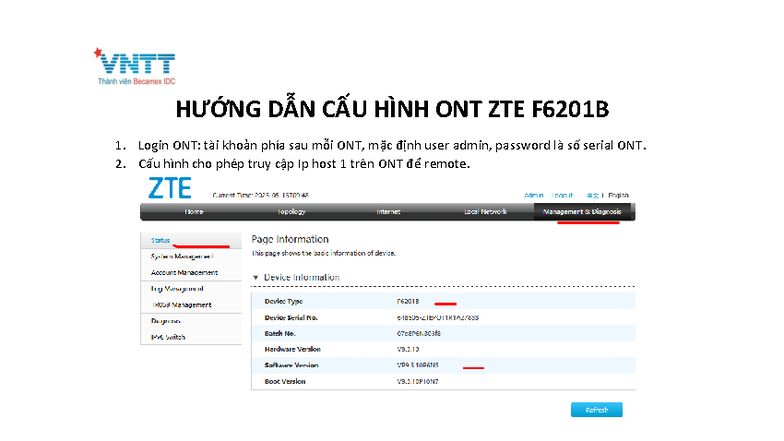Screen dimensions: 784x441
Task: Click the Hardware Version label
Action: (292, 350)
